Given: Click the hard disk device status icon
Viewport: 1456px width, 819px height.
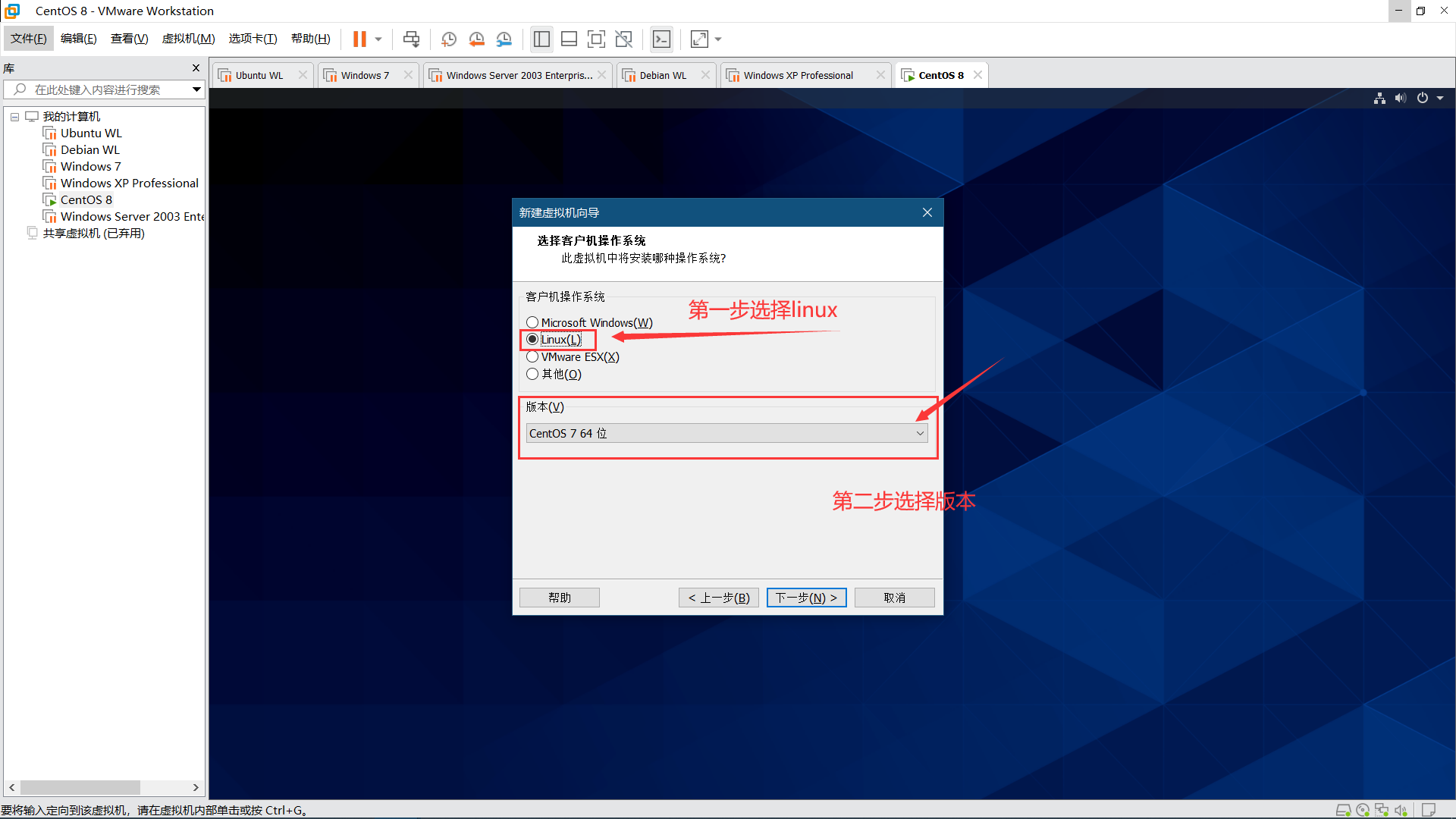Looking at the screenshot, I should [x=1343, y=810].
